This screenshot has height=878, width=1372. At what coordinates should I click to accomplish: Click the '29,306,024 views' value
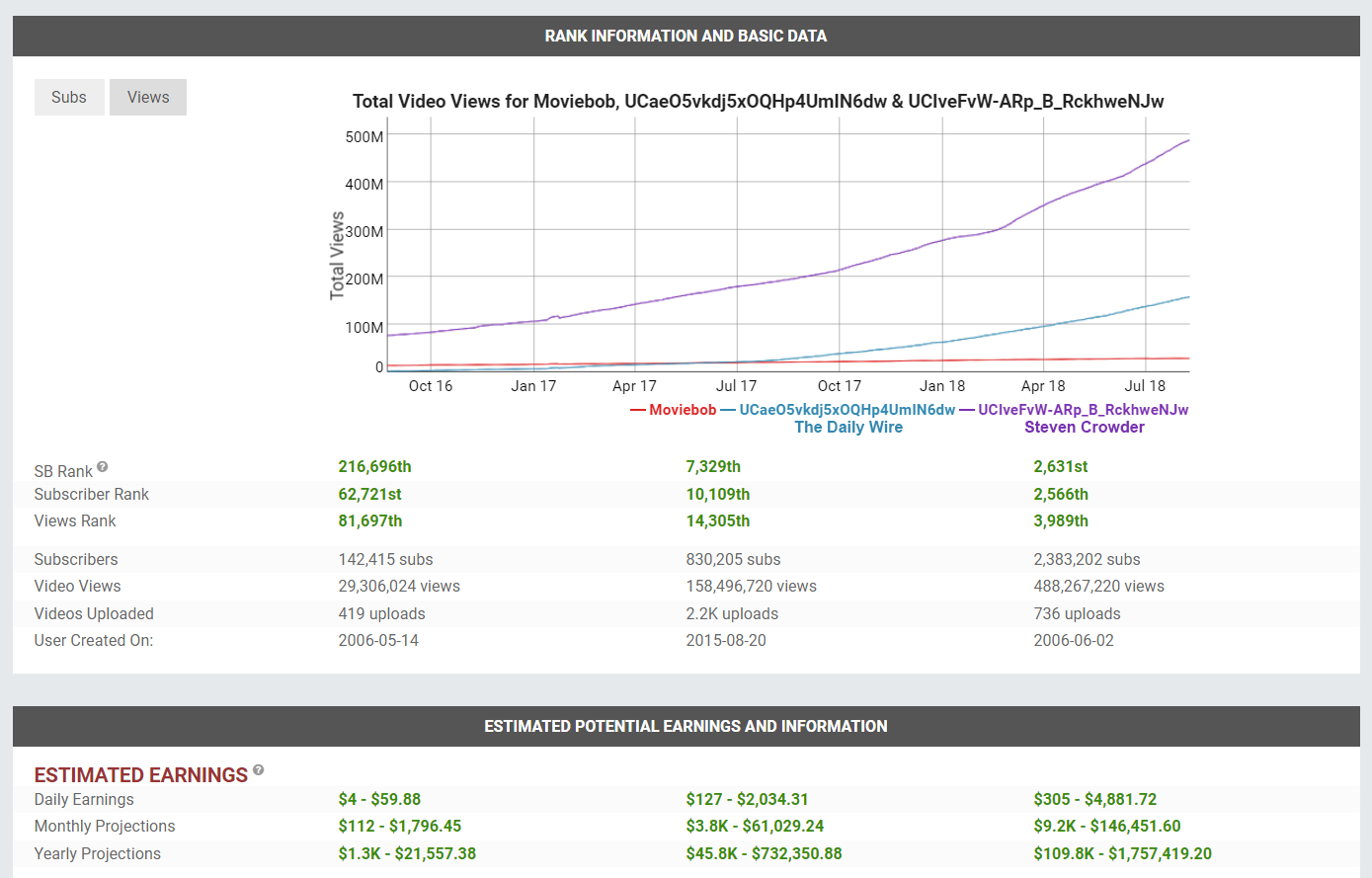(399, 586)
